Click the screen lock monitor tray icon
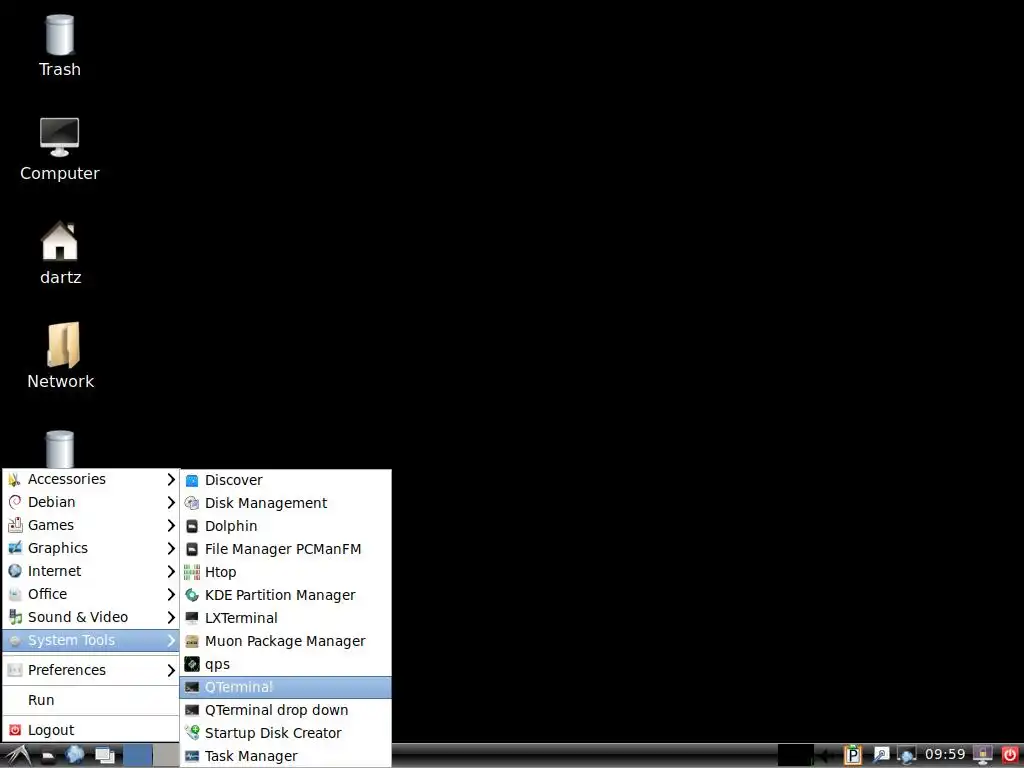Viewport: 1024px width, 768px height. pyautogui.click(x=983, y=755)
